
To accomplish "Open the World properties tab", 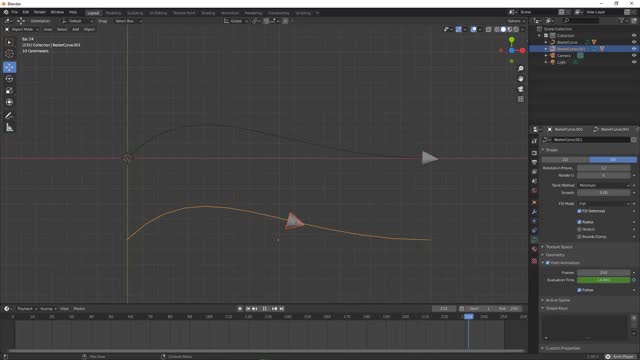I will point(534,191).
